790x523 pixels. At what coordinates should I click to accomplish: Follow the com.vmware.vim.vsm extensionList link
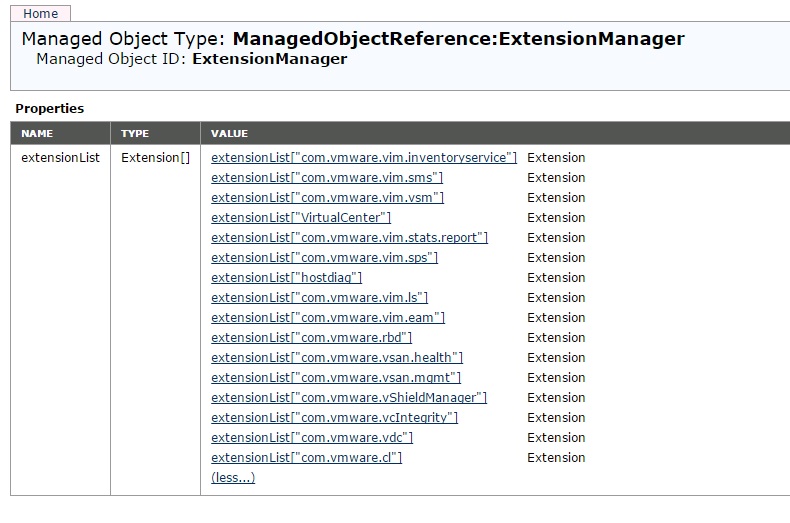[327, 198]
